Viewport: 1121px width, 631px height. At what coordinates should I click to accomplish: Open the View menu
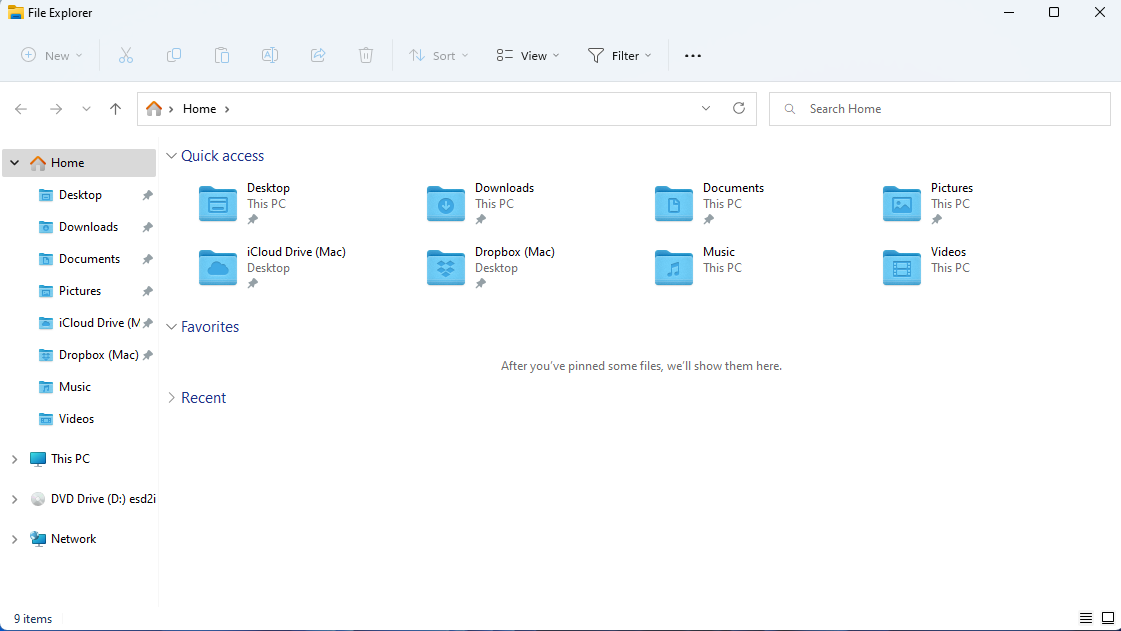(x=527, y=55)
